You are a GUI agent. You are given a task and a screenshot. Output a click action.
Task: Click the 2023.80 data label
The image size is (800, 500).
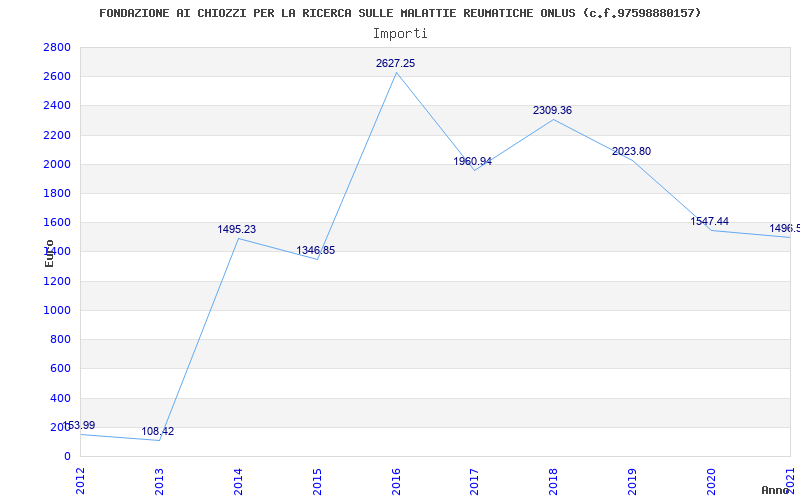pyautogui.click(x=632, y=152)
